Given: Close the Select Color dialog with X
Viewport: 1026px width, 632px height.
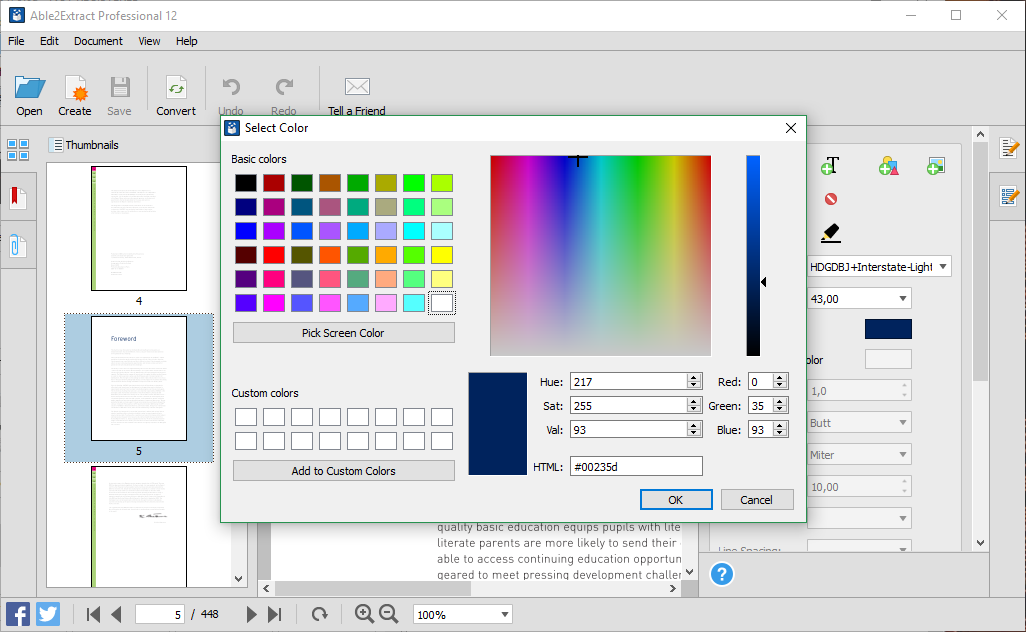Looking at the screenshot, I should 790,128.
